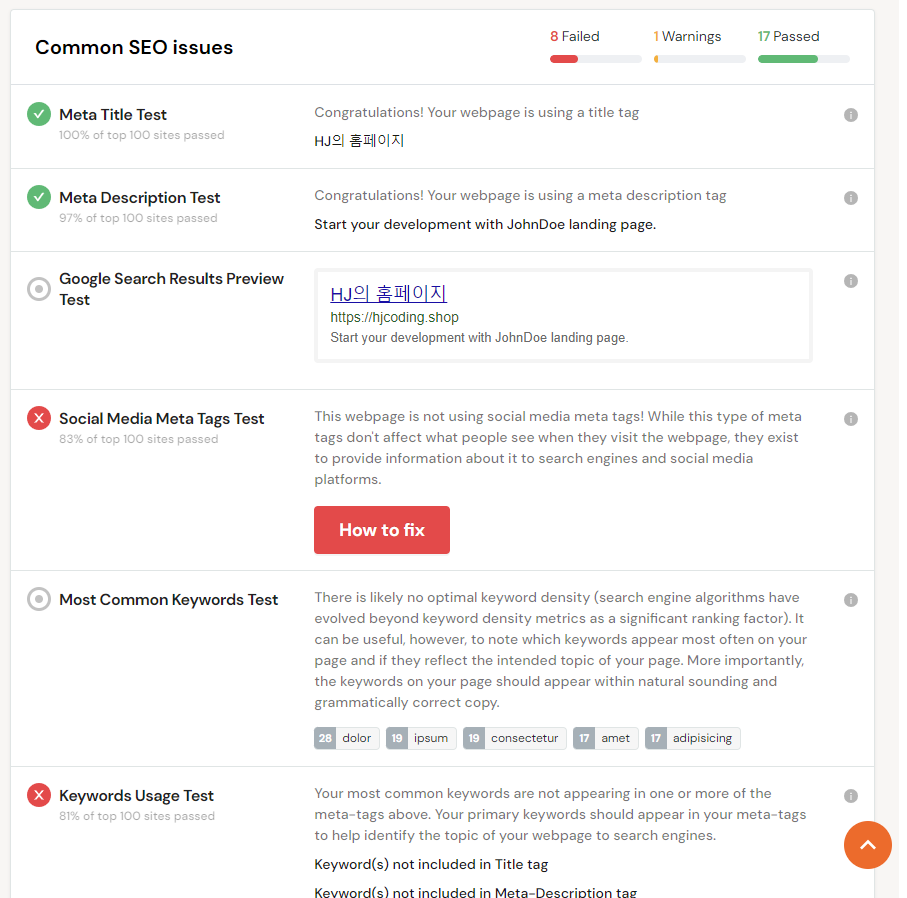Open info icon for Google Search Results Preview
Image resolution: width=907 pixels, height=898 pixels.
850,281
